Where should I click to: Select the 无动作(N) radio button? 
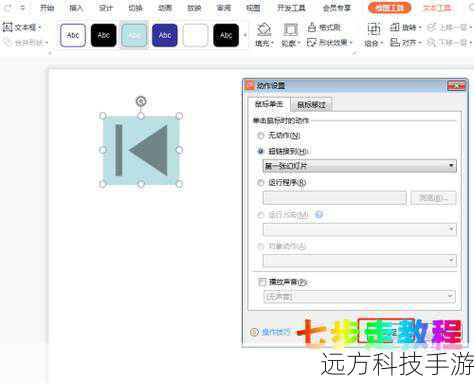click(x=261, y=136)
